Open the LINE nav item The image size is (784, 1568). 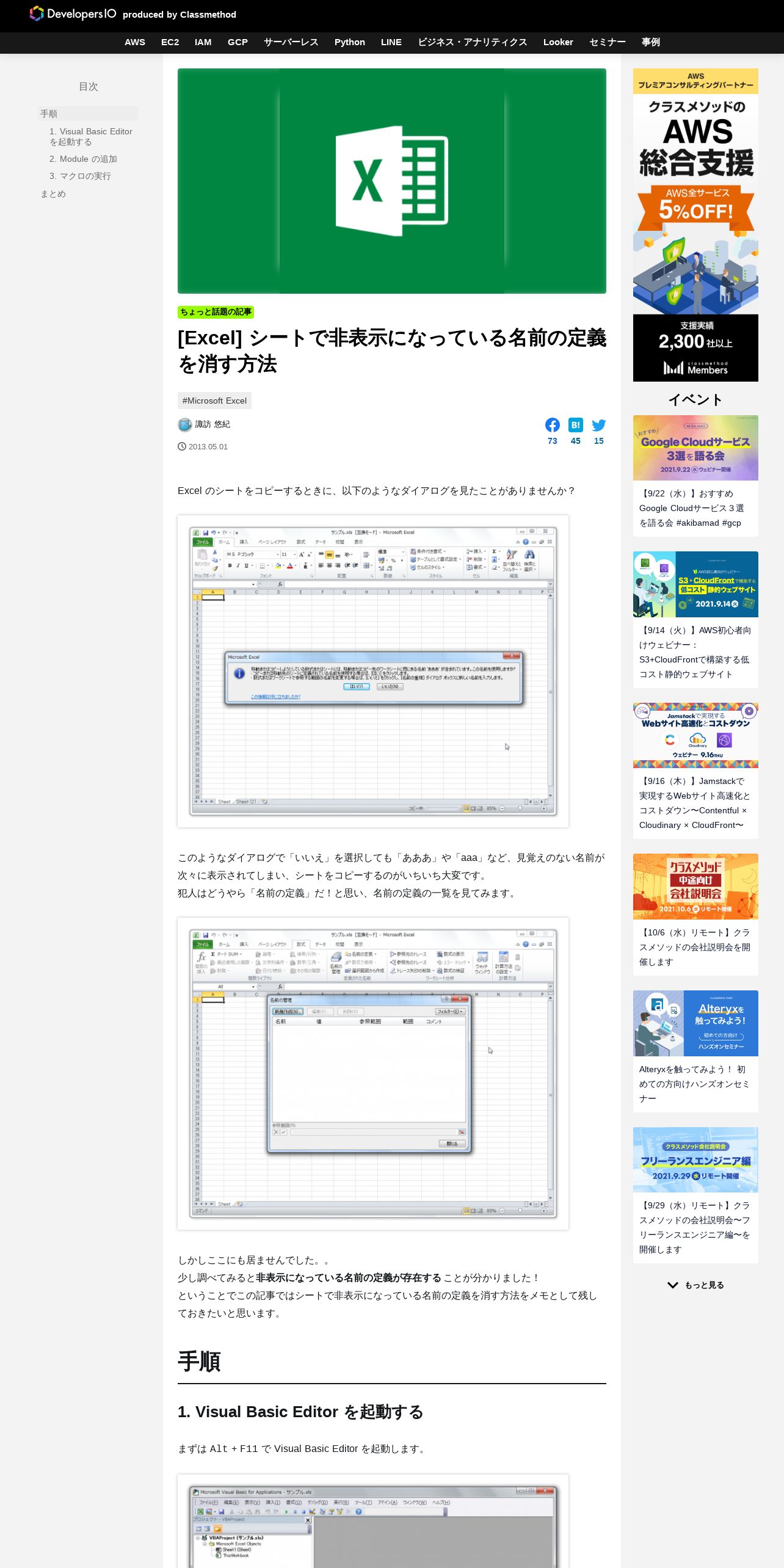click(391, 42)
